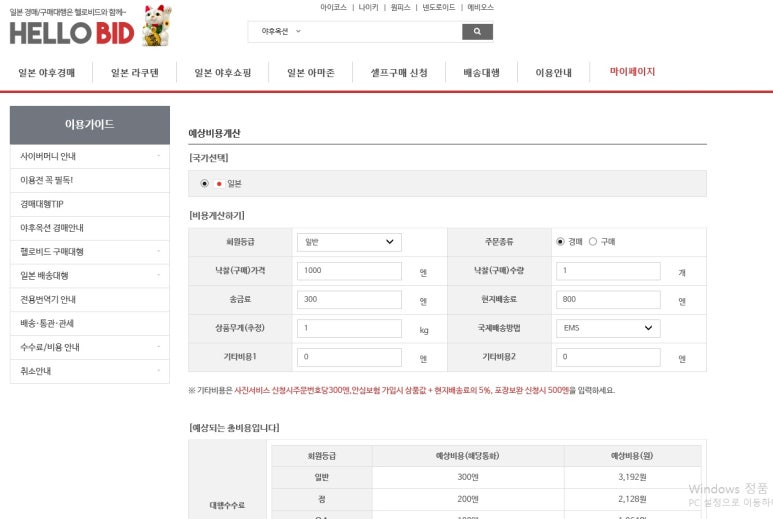
Task: Open 야후옥션 경매안내 sidebar link
Action: pyautogui.click(x=52, y=228)
